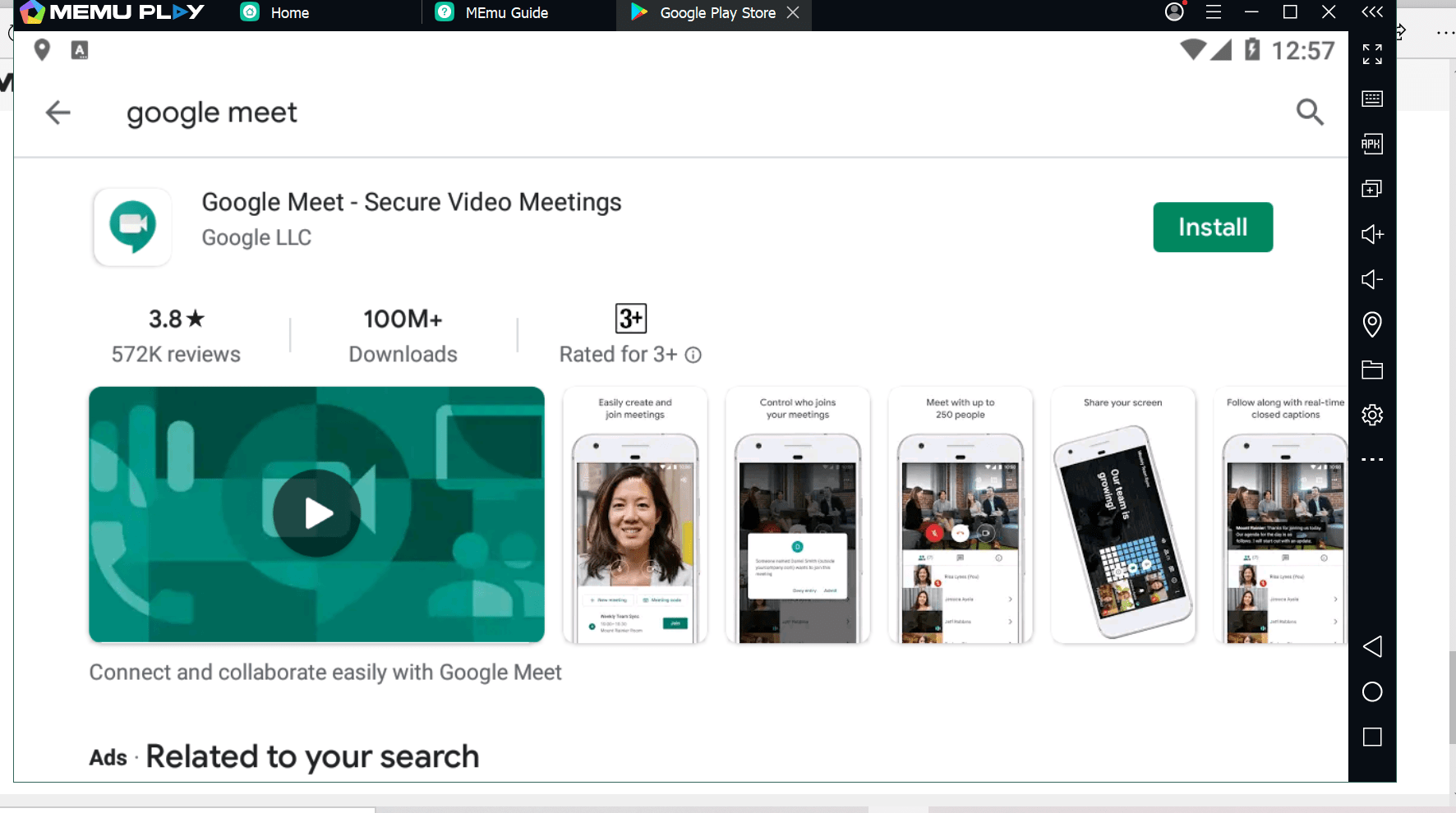Open 'Share your screen' screenshot
The height and width of the screenshot is (813, 1456).
tap(1123, 515)
